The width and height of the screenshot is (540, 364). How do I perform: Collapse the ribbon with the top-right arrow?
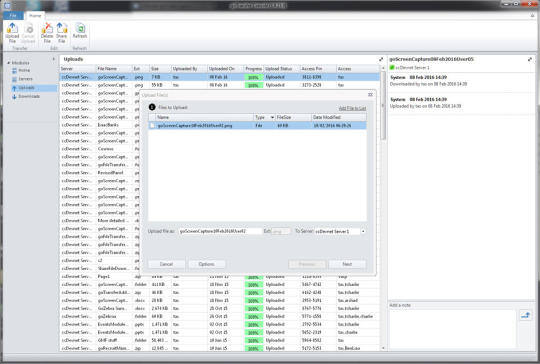point(532,15)
